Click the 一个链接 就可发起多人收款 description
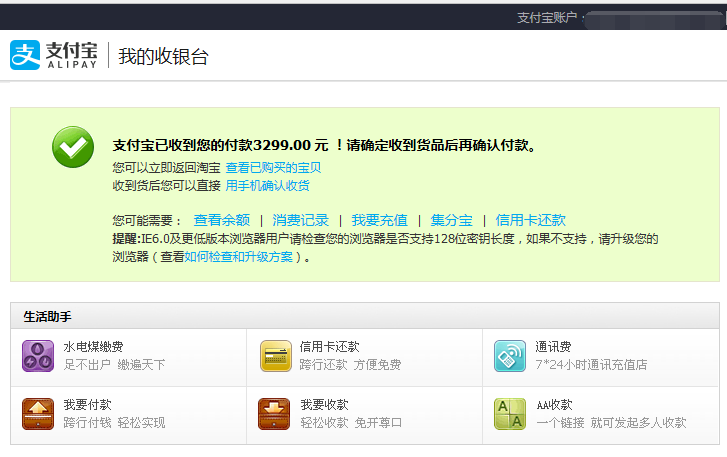727x457 pixels. (x=611, y=423)
